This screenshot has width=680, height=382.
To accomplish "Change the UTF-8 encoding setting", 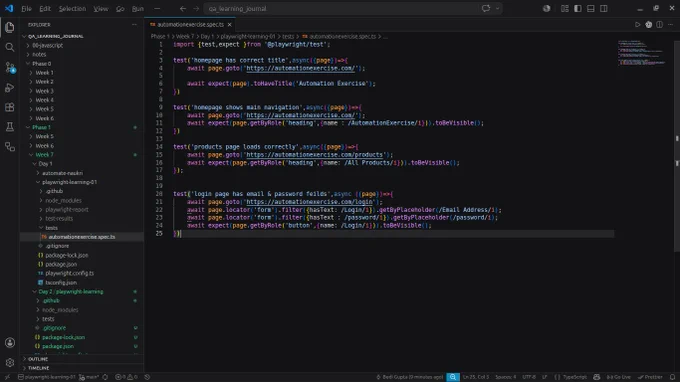I will (529, 377).
